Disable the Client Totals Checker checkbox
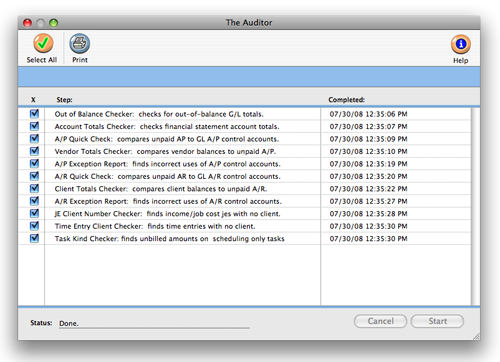Screen dimensions: 500x362 click(x=34, y=188)
